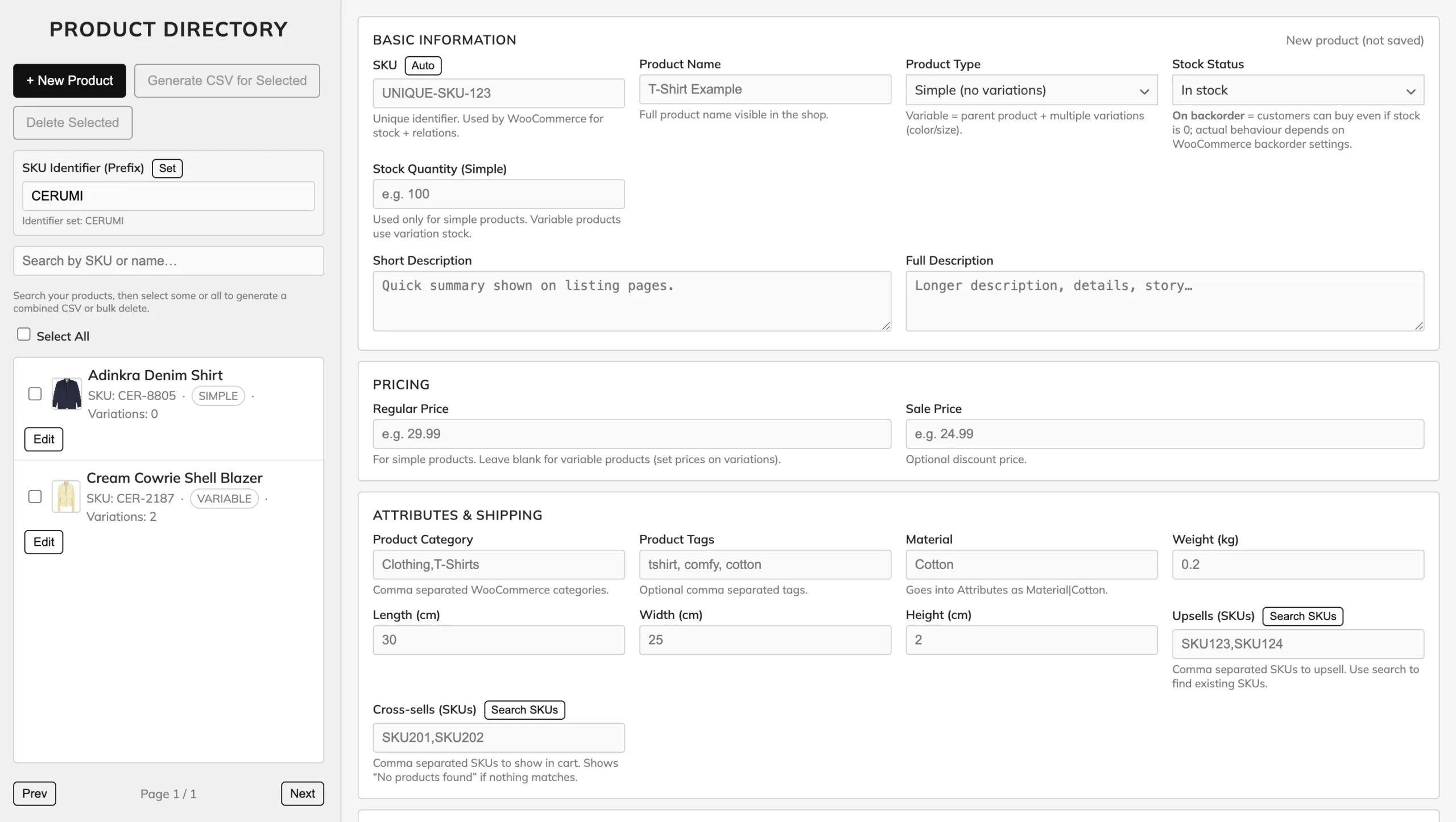Open Search SKUs for Upsells
This screenshot has width=1456, height=822.
click(1302, 616)
